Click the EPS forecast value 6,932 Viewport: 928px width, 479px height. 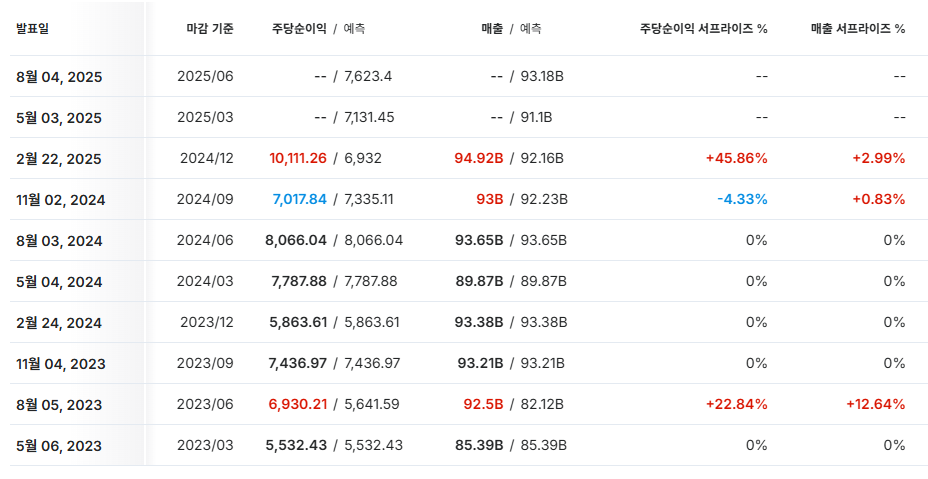pyautogui.click(x=363, y=159)
